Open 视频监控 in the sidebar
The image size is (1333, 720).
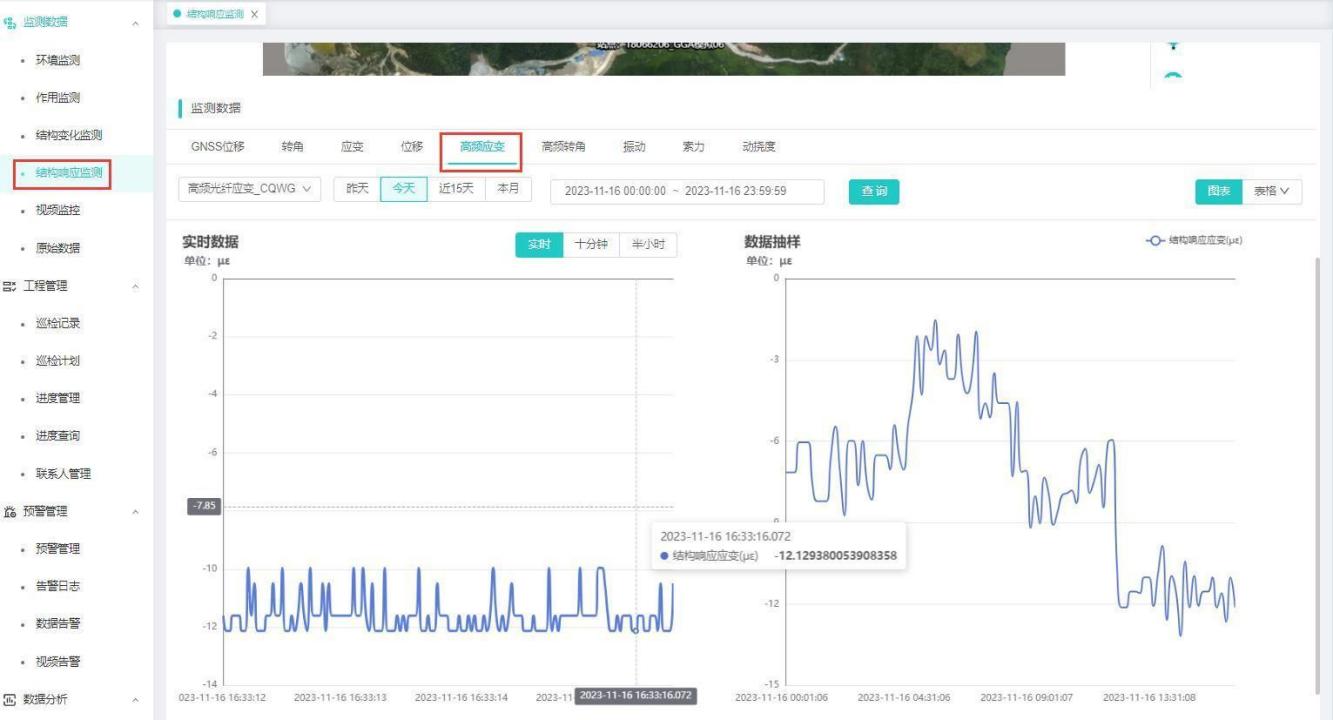58,210
